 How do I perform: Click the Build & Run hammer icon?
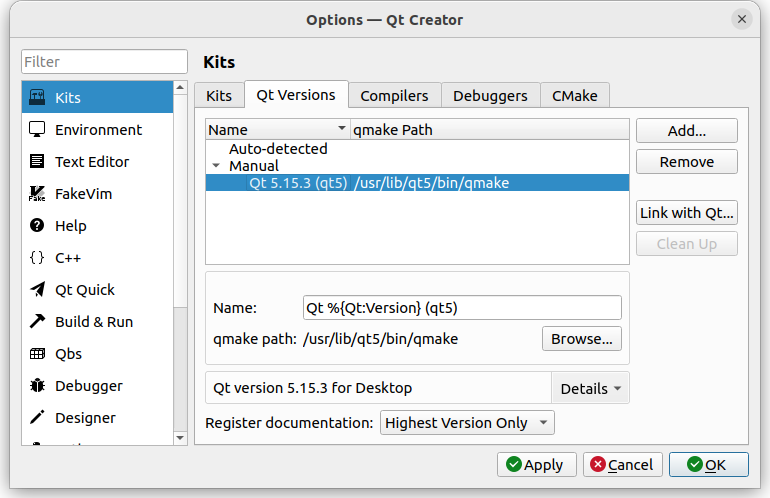click(37, 321)
